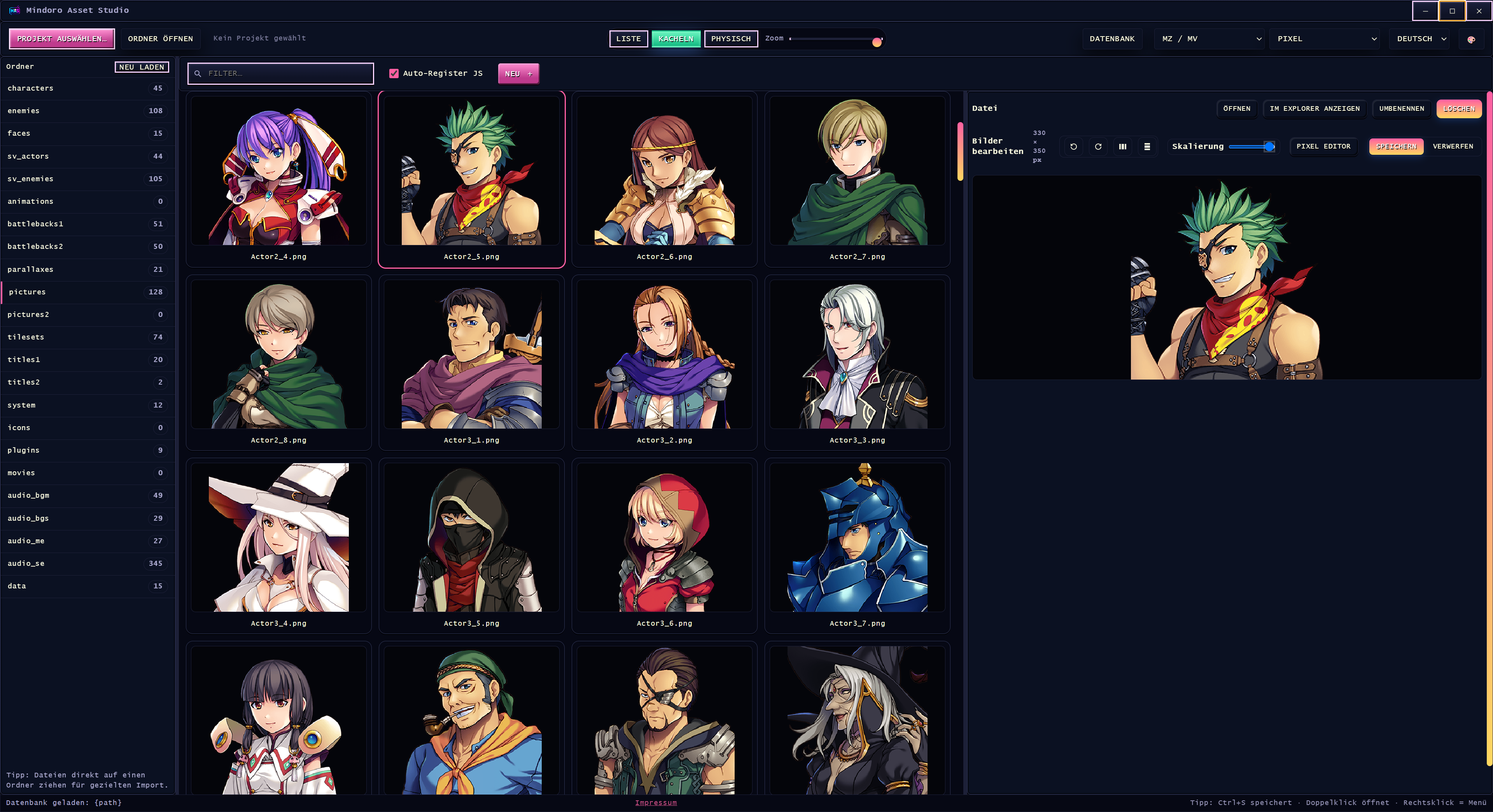Click the search icon in filter field

pos(198,73)
